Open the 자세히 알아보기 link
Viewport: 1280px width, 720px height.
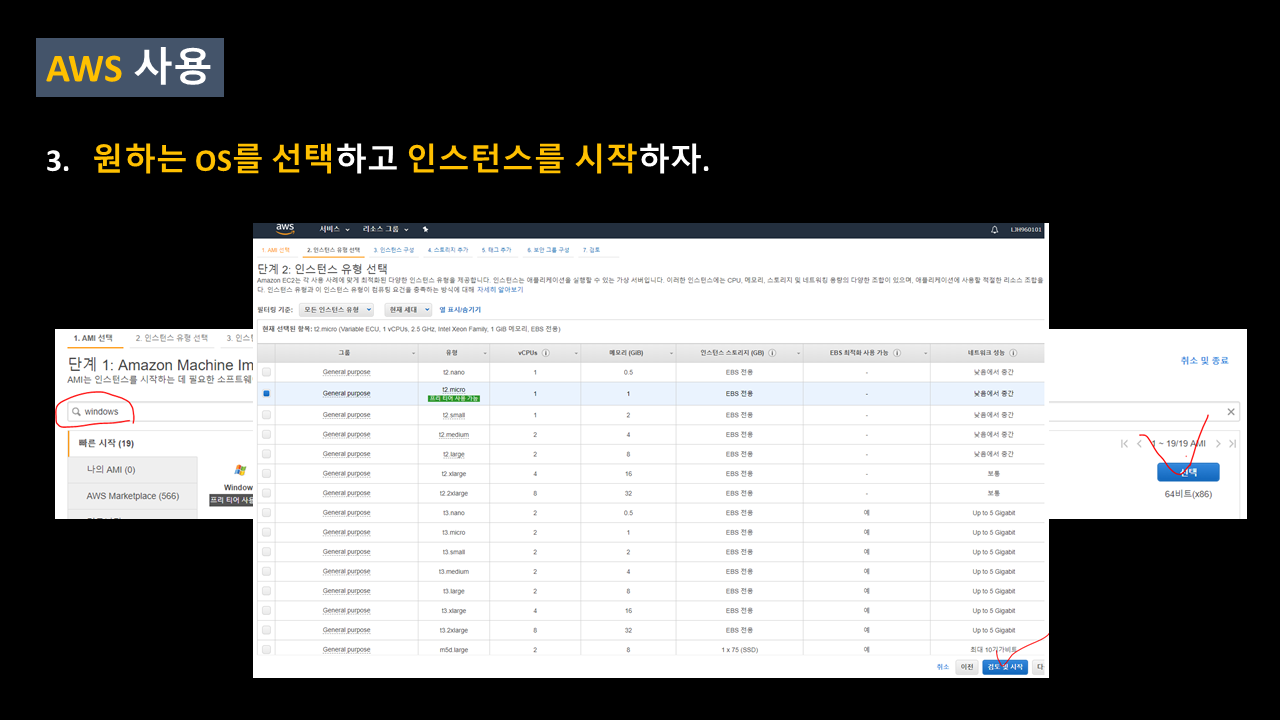click(x=500, y=289)
